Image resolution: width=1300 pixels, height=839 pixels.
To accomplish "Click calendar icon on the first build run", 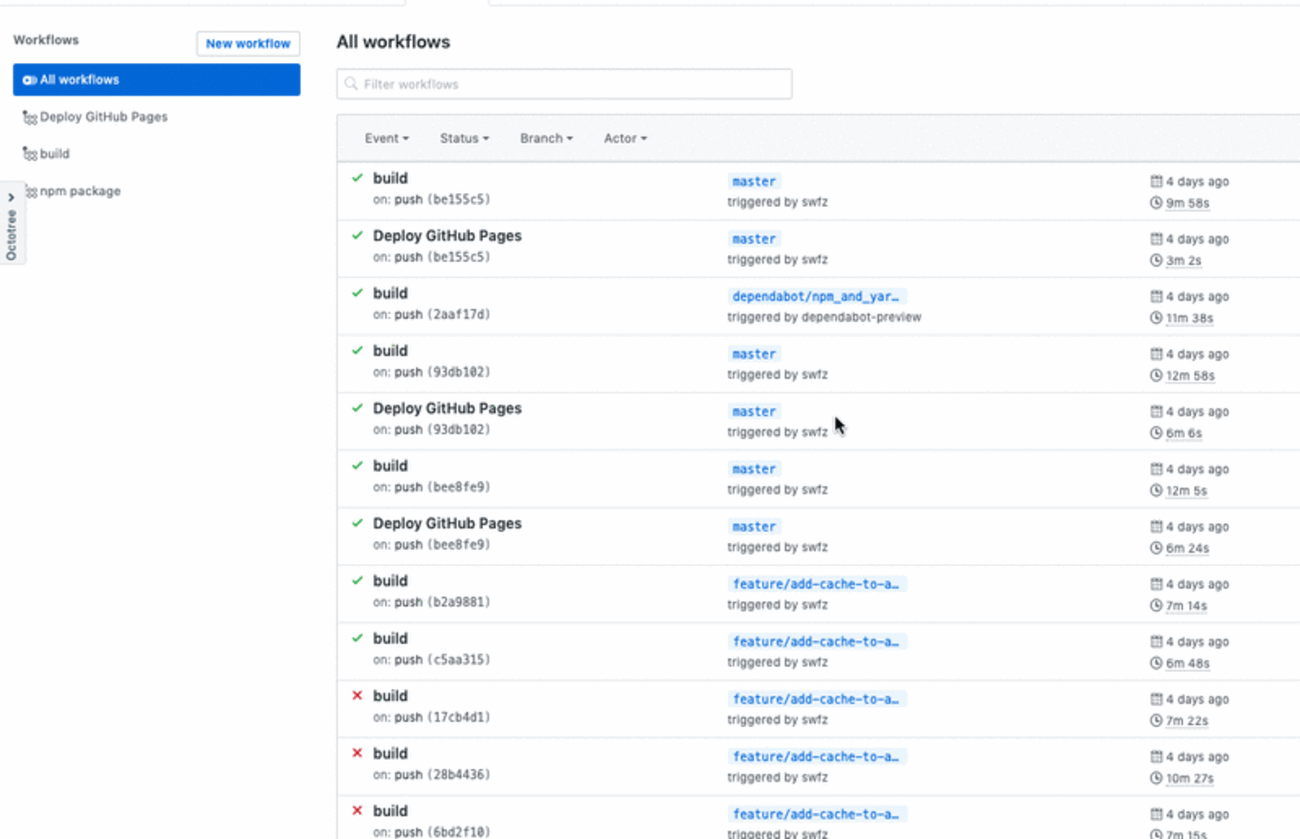I will pyautogui.click(x=1156, y=182).
